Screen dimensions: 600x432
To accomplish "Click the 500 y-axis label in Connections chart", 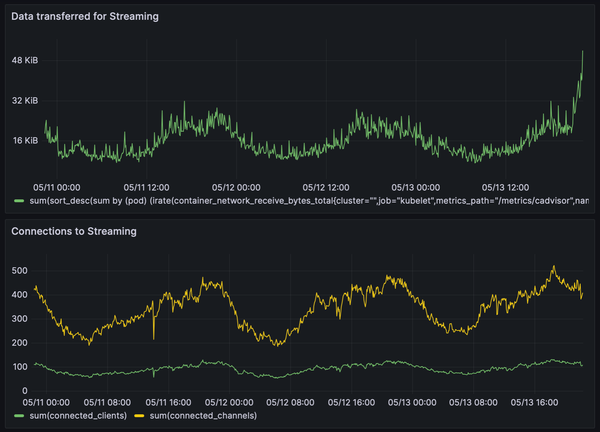I will point(20,271).
